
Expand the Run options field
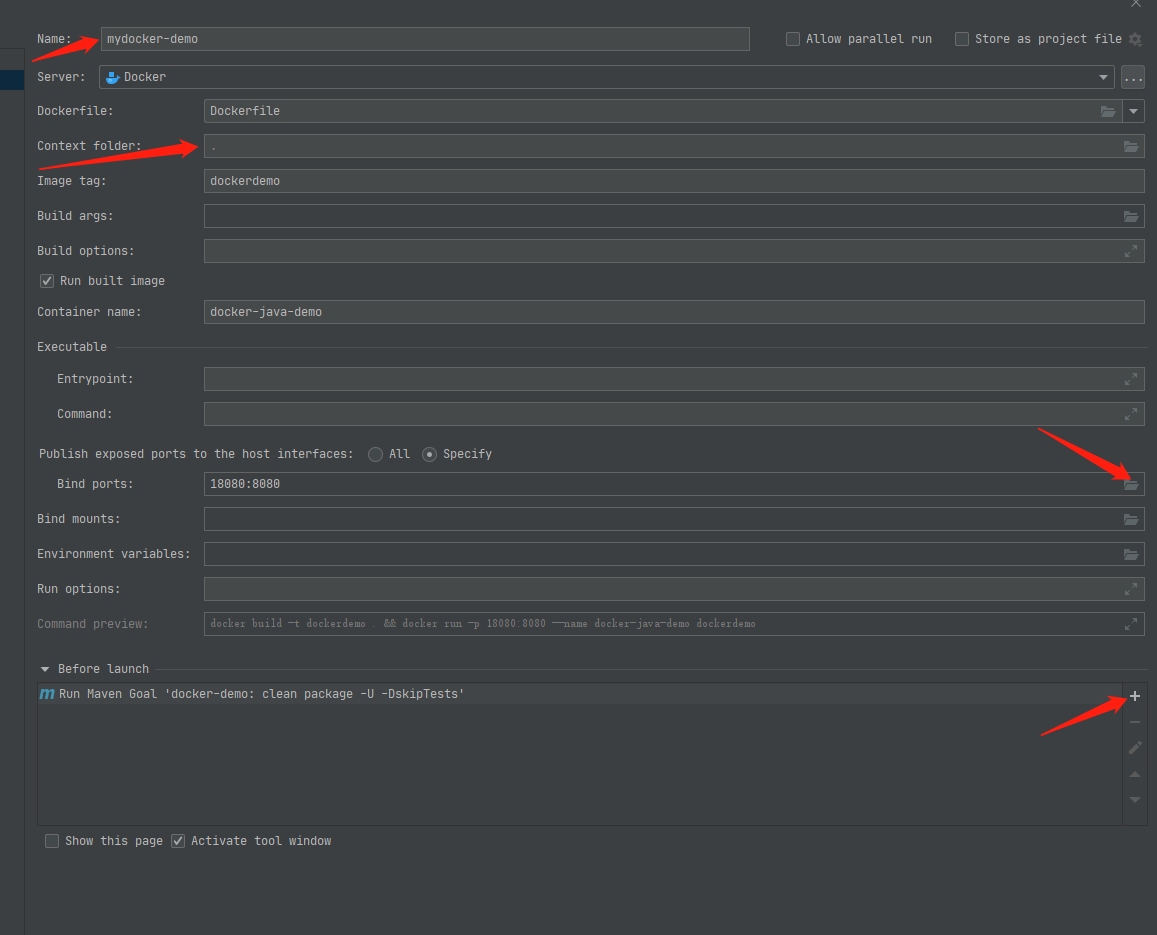[1130, 589]
